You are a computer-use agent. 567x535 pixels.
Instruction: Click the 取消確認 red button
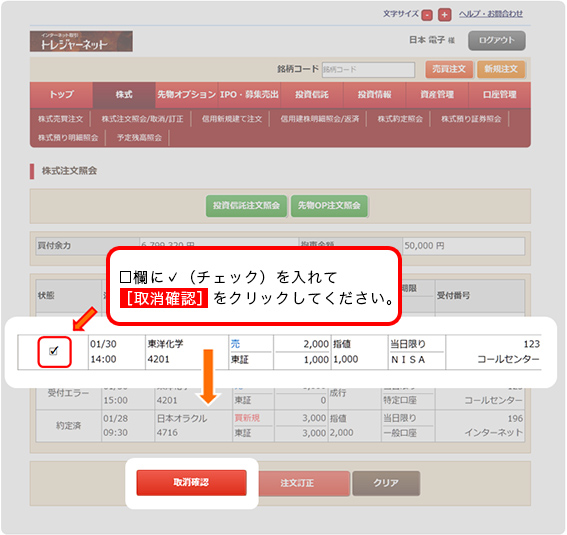tap(191, 483)
